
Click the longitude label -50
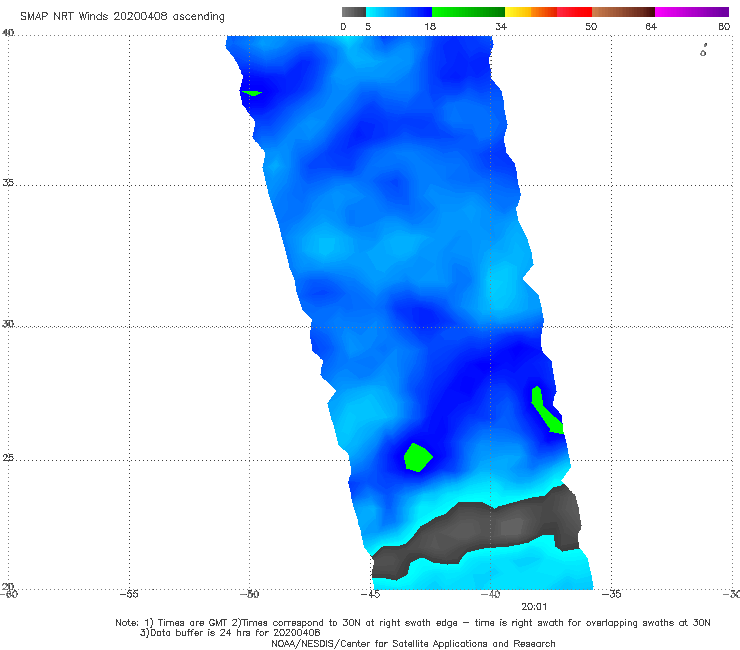pyautogui.click(x=249, y=594)
